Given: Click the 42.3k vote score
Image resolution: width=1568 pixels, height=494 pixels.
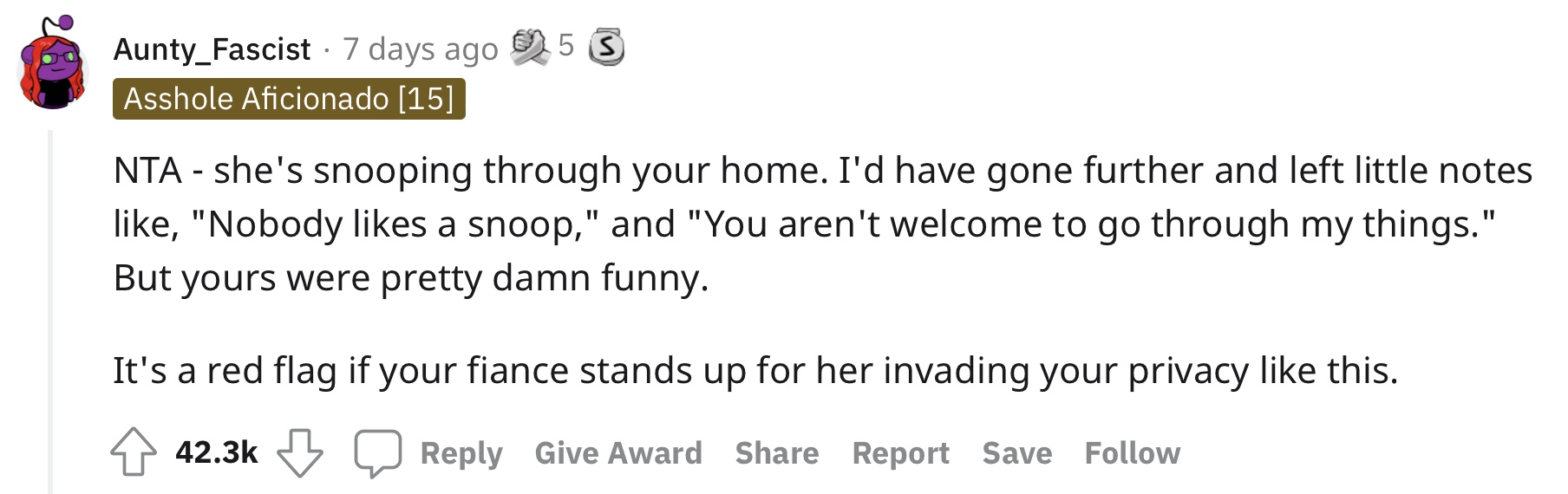Looking at the screenshot, I should pyautogui.click(x=217, y=452).
